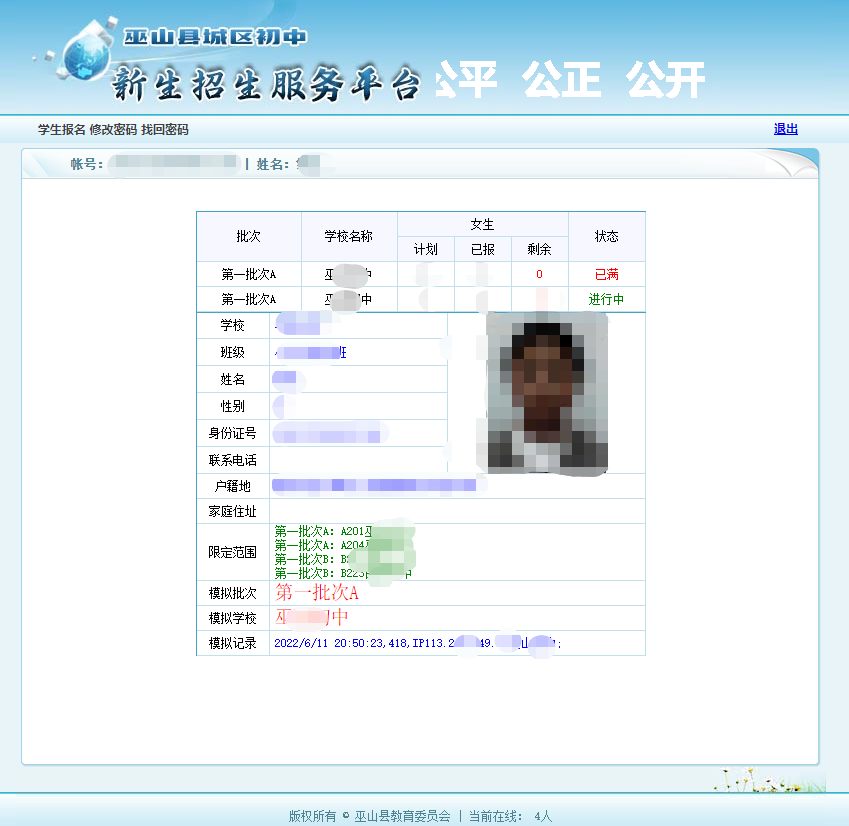
Task: Click the 状态 column header
Action: click(x=606, y=237)
